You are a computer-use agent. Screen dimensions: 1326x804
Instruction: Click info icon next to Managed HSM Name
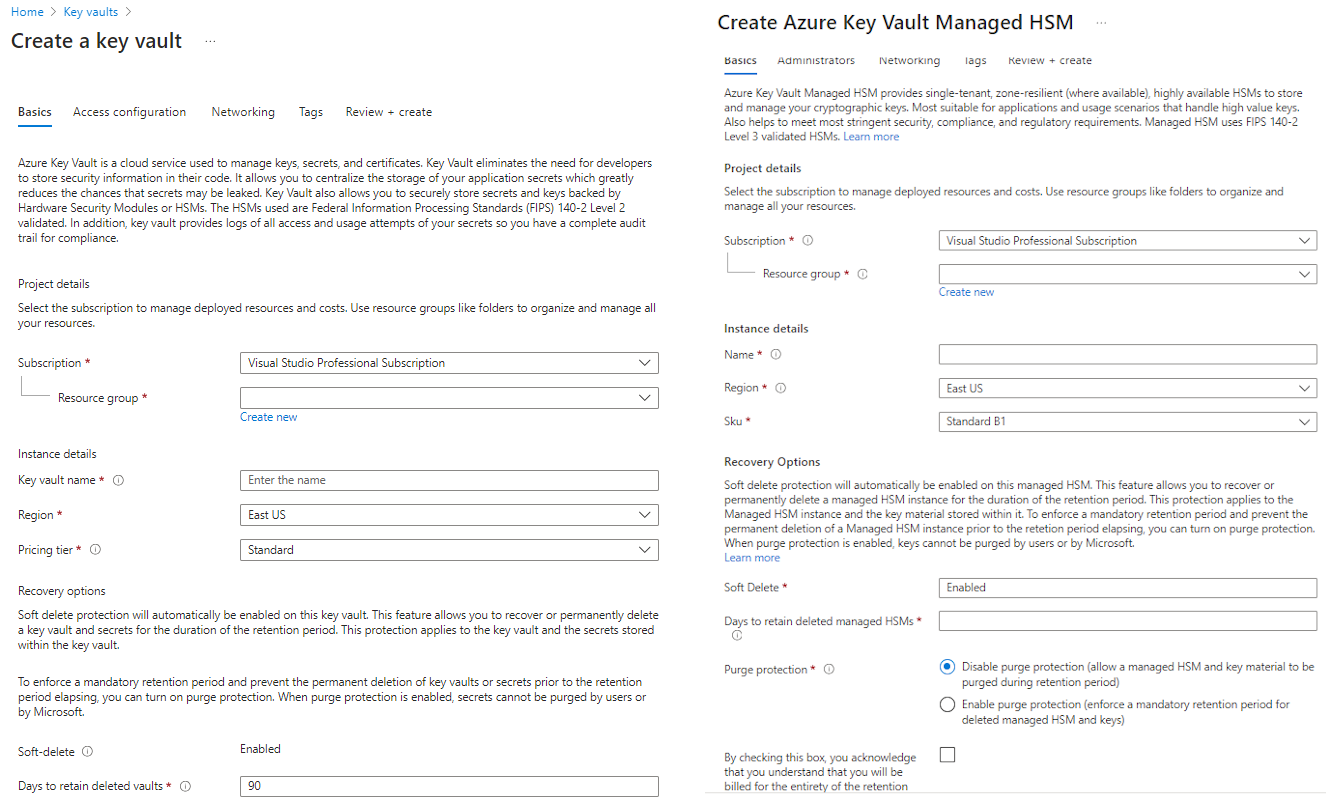pos(776,355)
